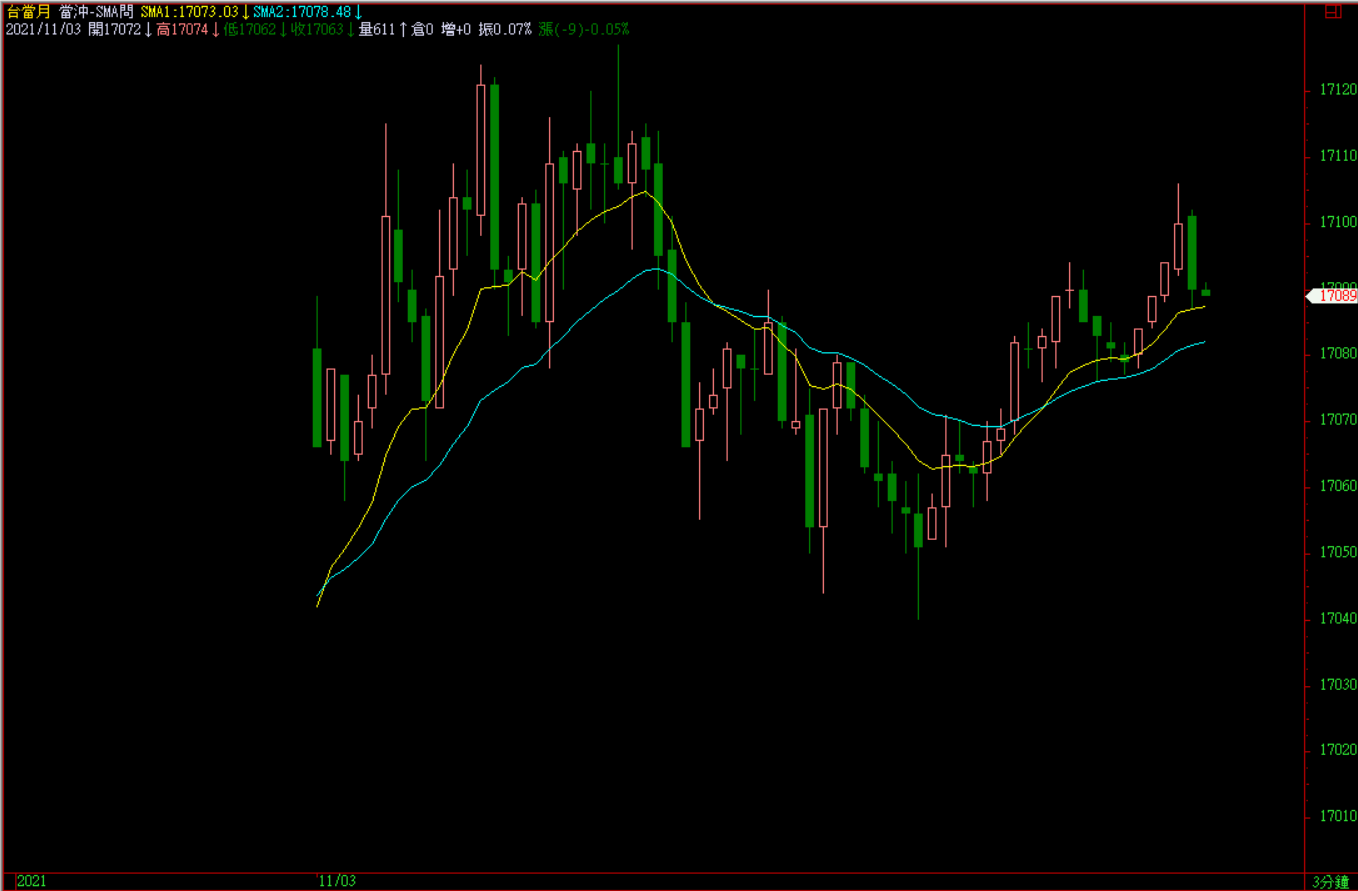This screenshot has width=1358, height=891.
Task: Click the 17100 price axis label
Action: tap(1338, 222)
